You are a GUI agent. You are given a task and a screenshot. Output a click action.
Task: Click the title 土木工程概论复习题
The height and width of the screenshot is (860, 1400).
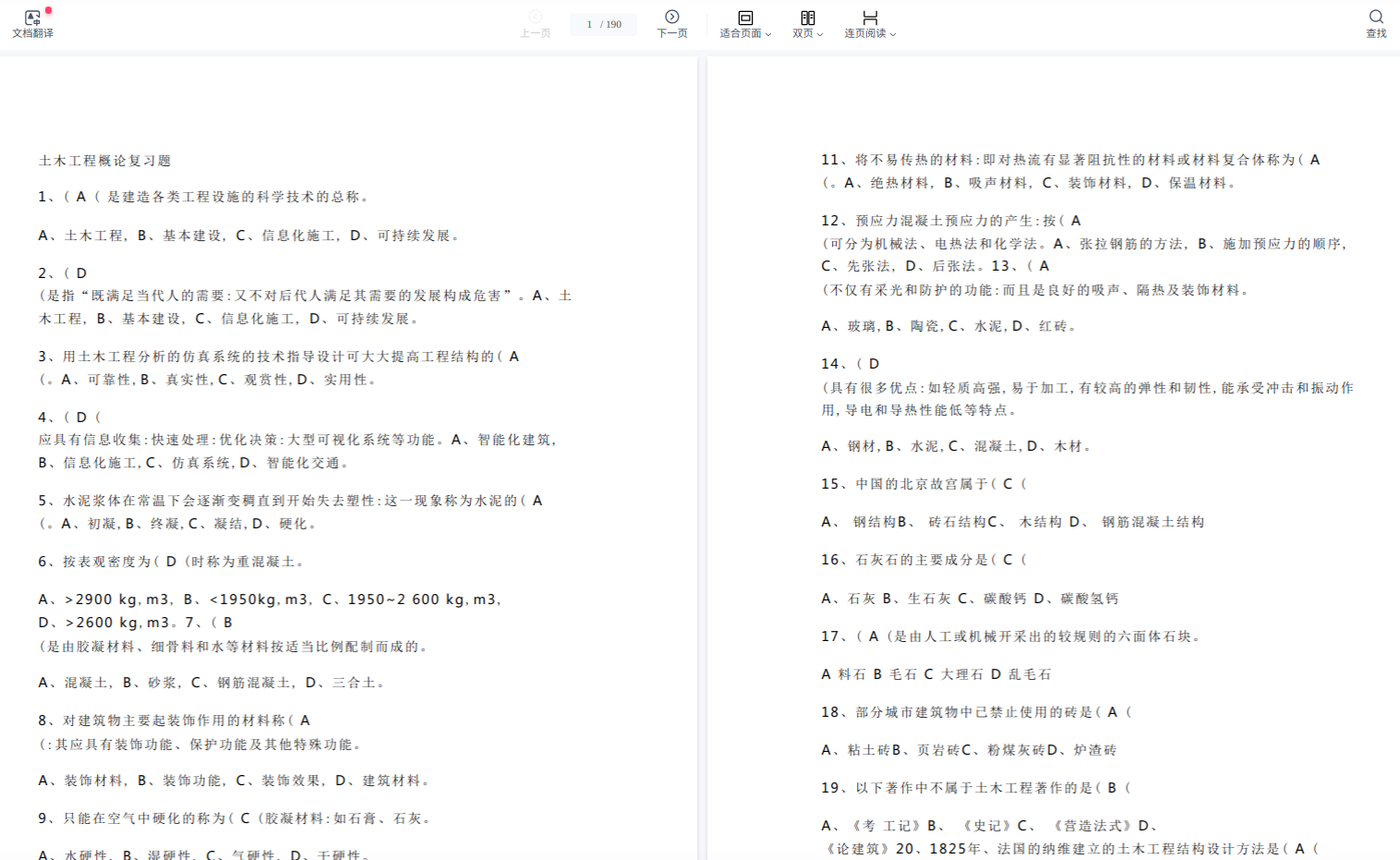tap(105, 161)
